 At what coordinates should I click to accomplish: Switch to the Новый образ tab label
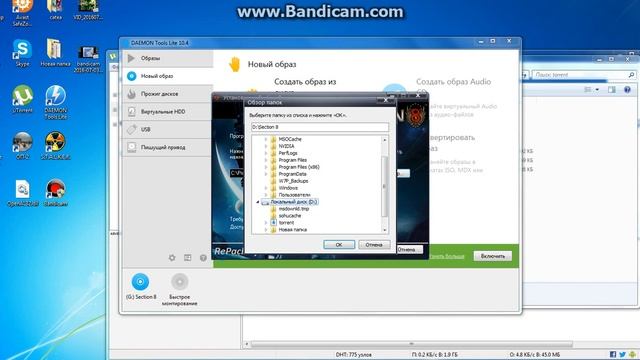tap(157, 76)
